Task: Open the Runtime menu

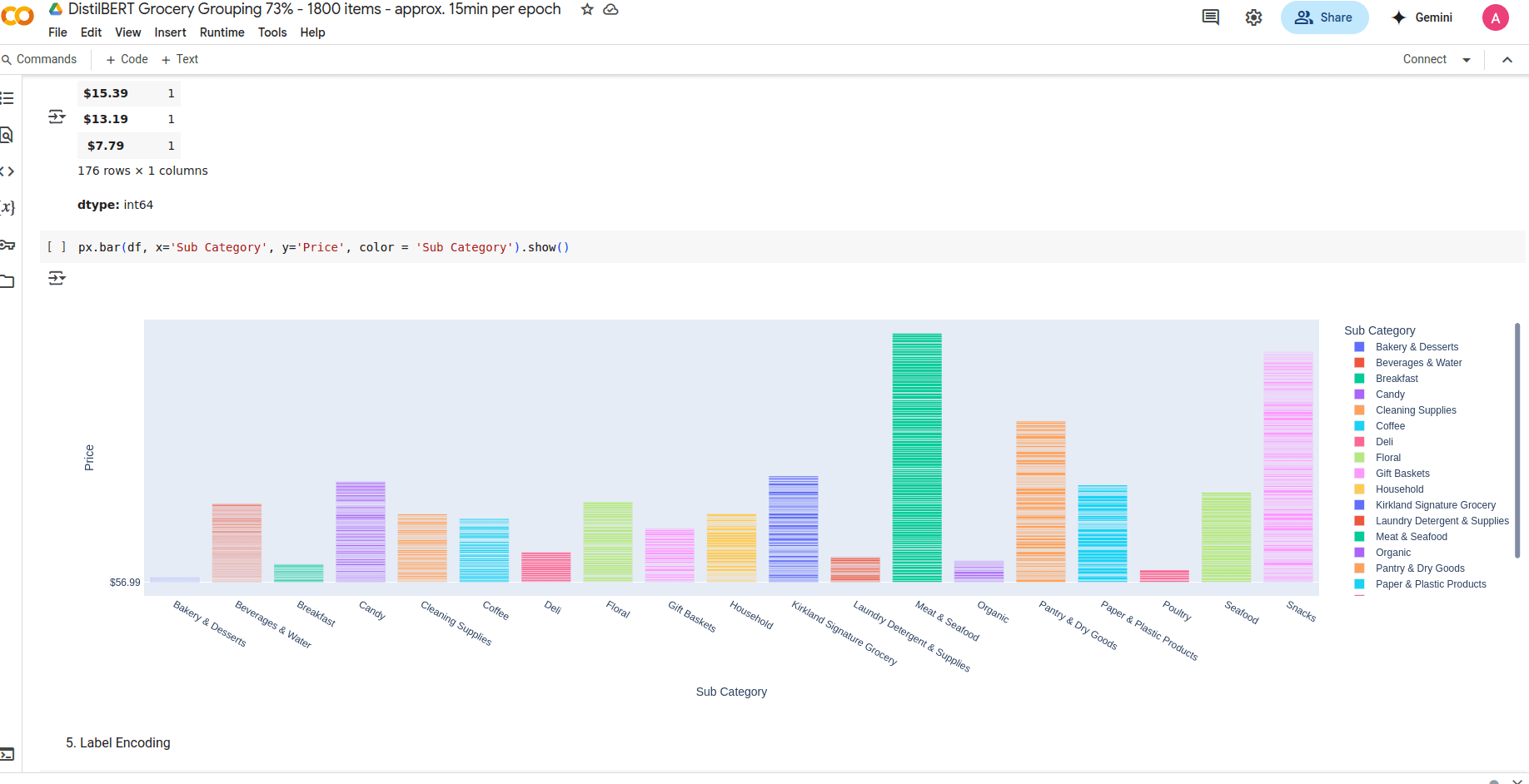Action: (x=222, y=32)
